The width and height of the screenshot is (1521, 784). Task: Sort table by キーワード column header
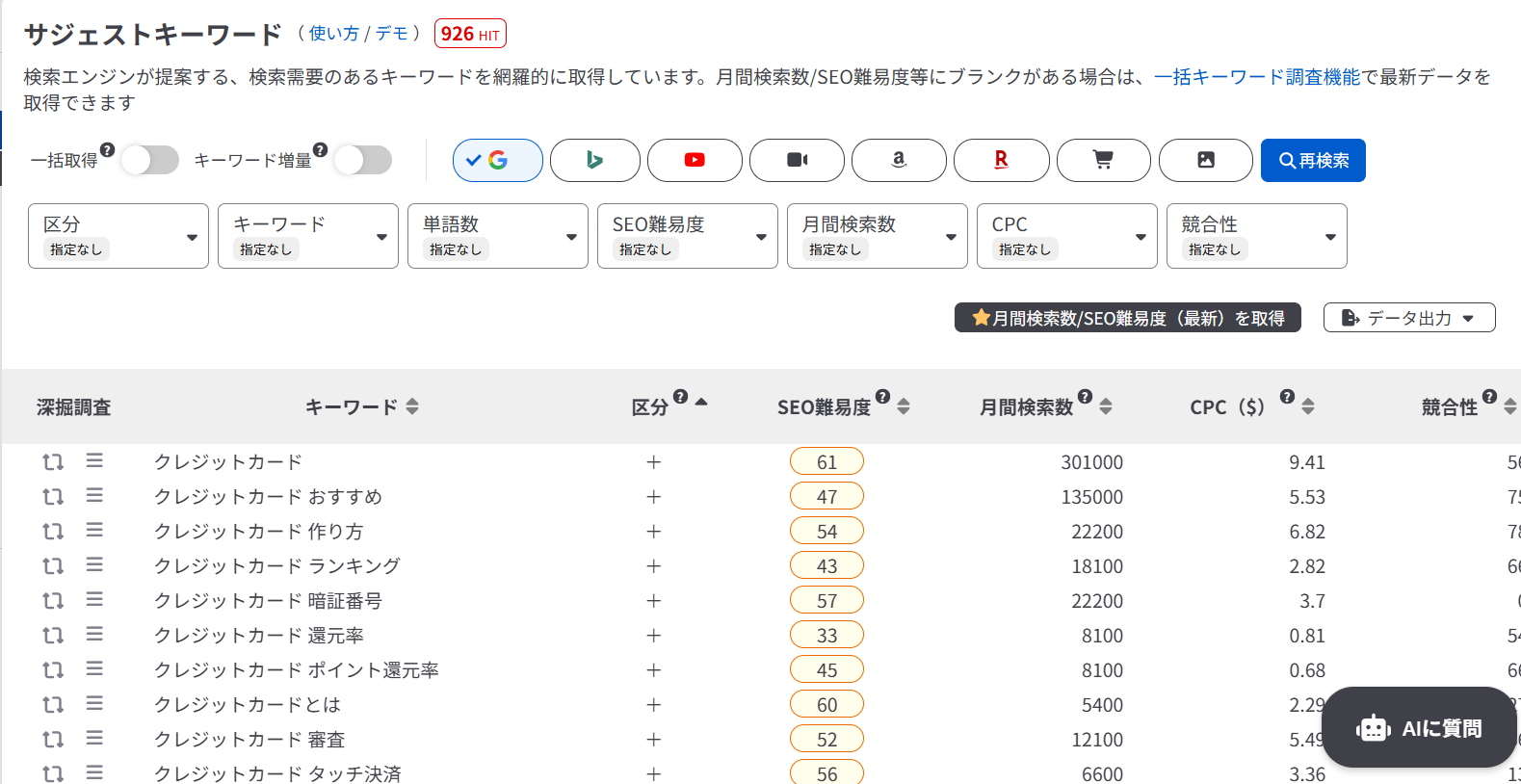361,407
